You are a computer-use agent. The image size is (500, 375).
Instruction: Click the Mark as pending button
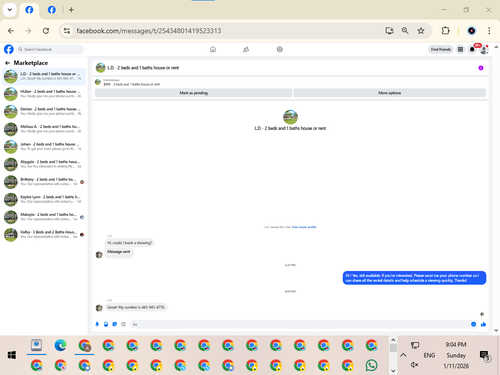tap(193, 93)
